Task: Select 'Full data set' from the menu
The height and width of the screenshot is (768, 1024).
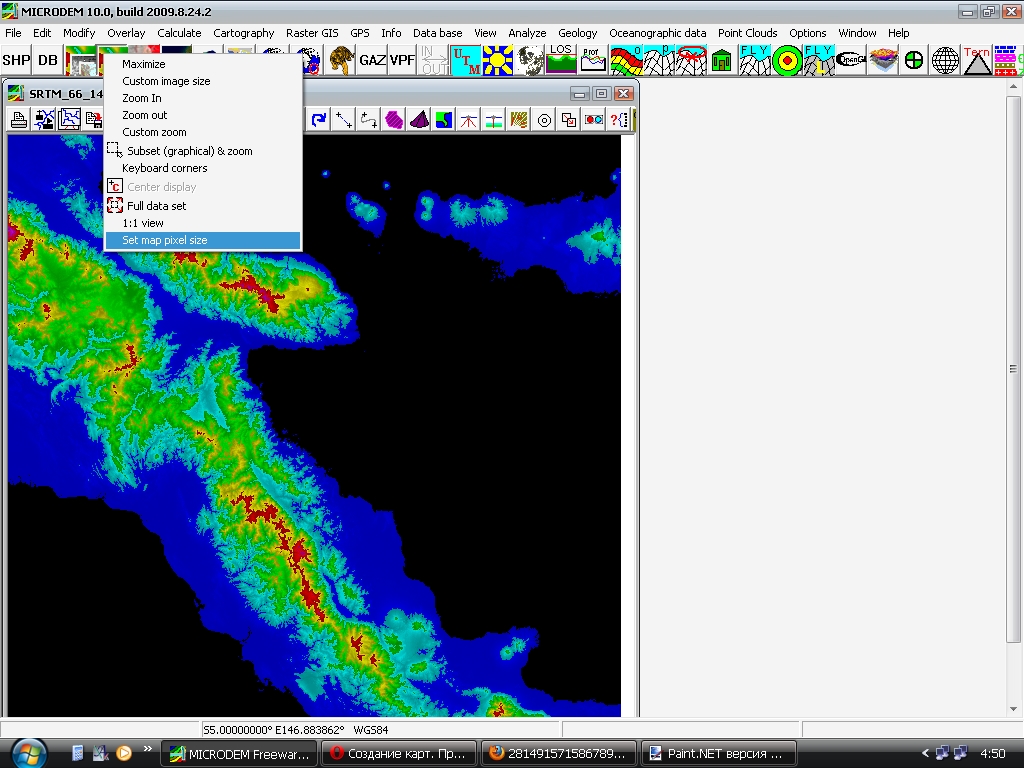Action: [156, 206]
